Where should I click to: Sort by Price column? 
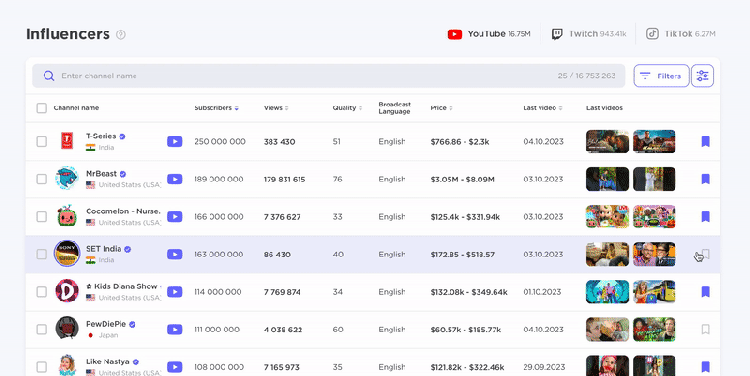pyautogui.click(x=441, y=108)
